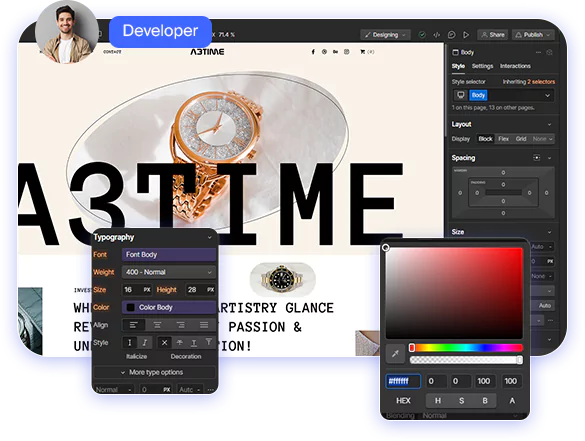Screen dimensions: 585x441
Task: Click inside the red saturation color field
Action: (x=454, y=293)
